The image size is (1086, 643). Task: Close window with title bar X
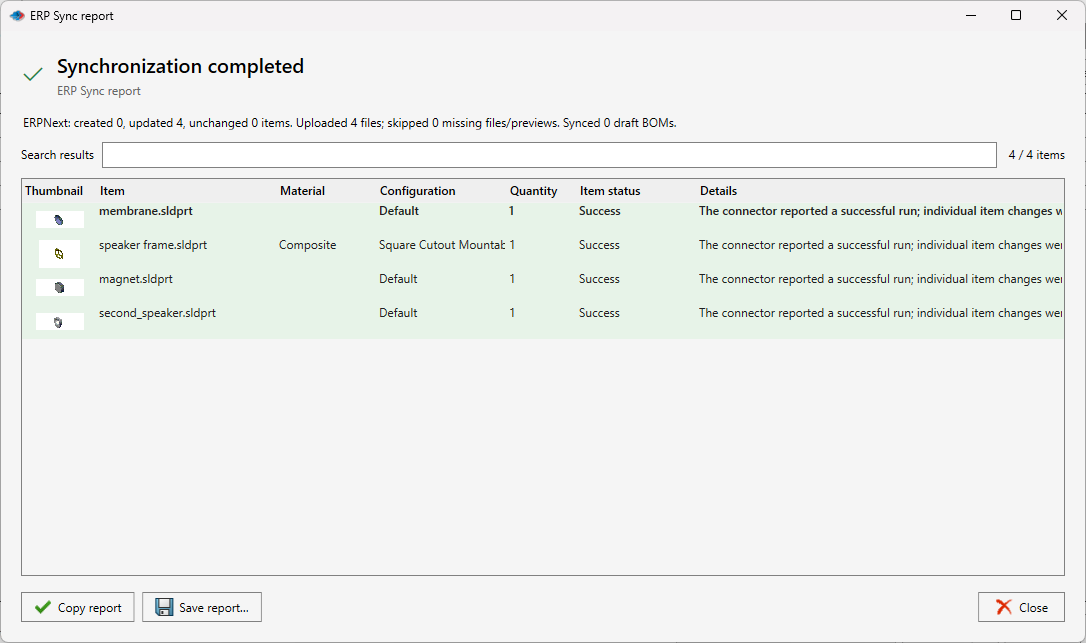[x=1062, y=15]
